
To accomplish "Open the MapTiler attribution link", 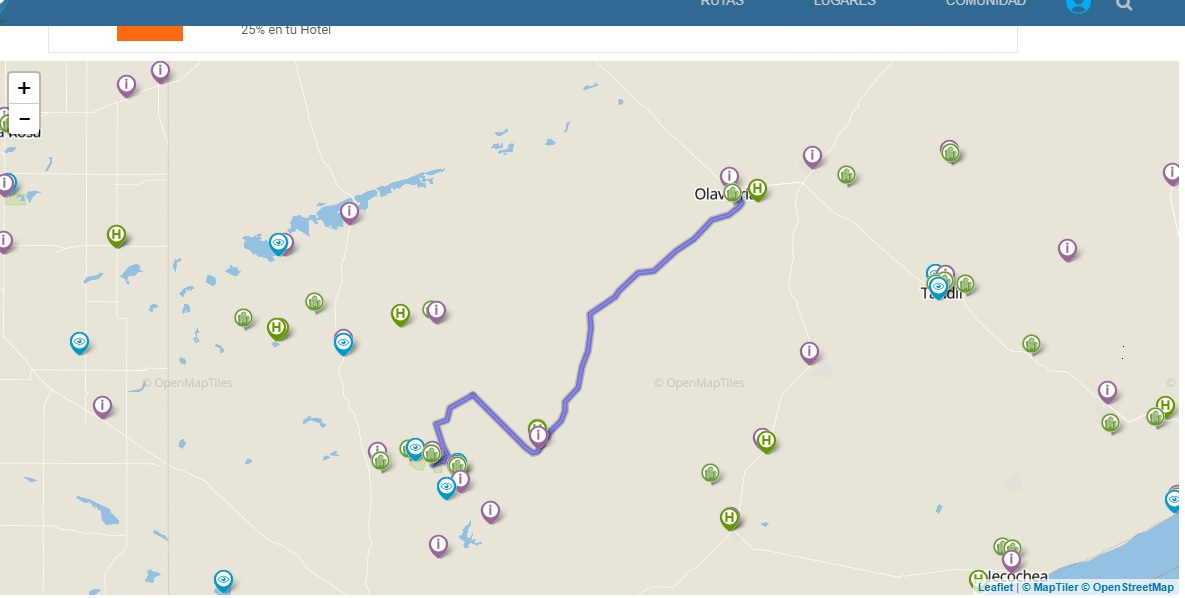I will (1050, 587).
